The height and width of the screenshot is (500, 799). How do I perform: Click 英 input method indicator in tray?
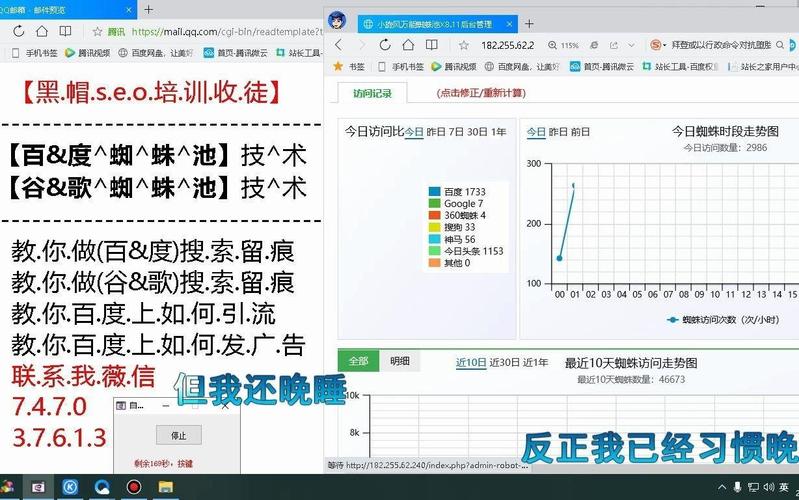point(784,487)
